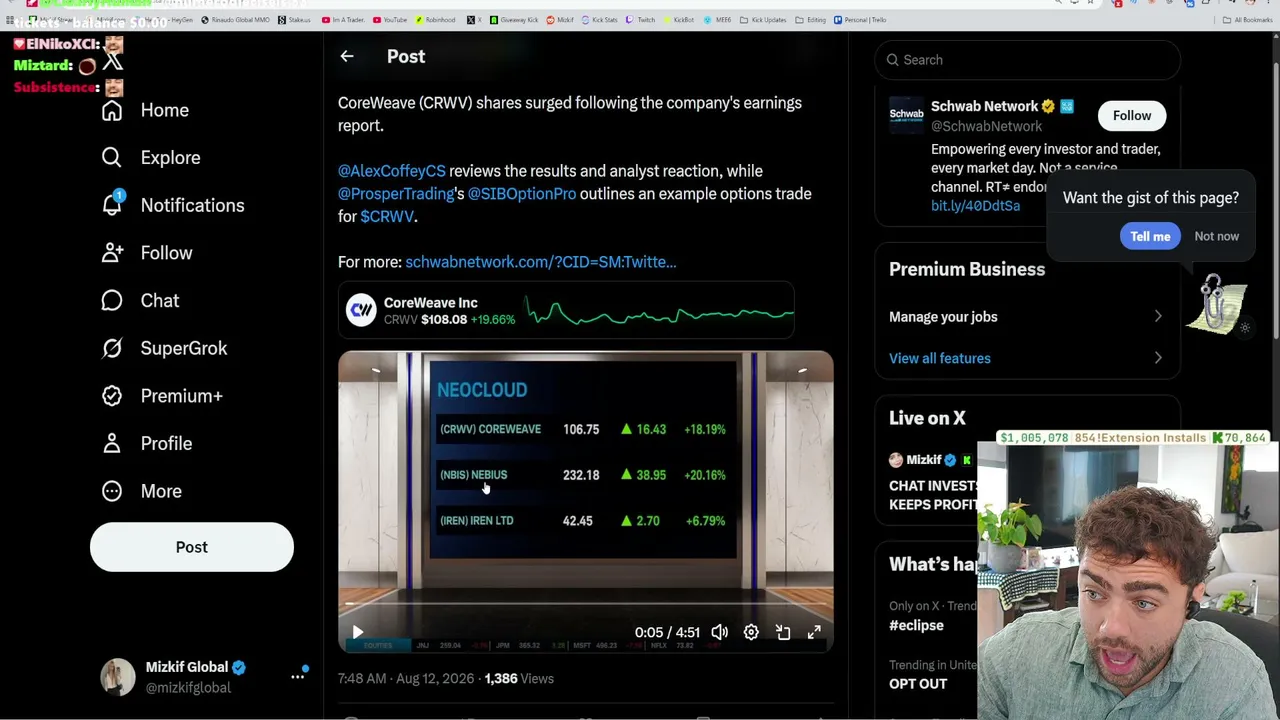
Task: Open the @SIBOptionPro mention link
Action: (x=522, y=194)
